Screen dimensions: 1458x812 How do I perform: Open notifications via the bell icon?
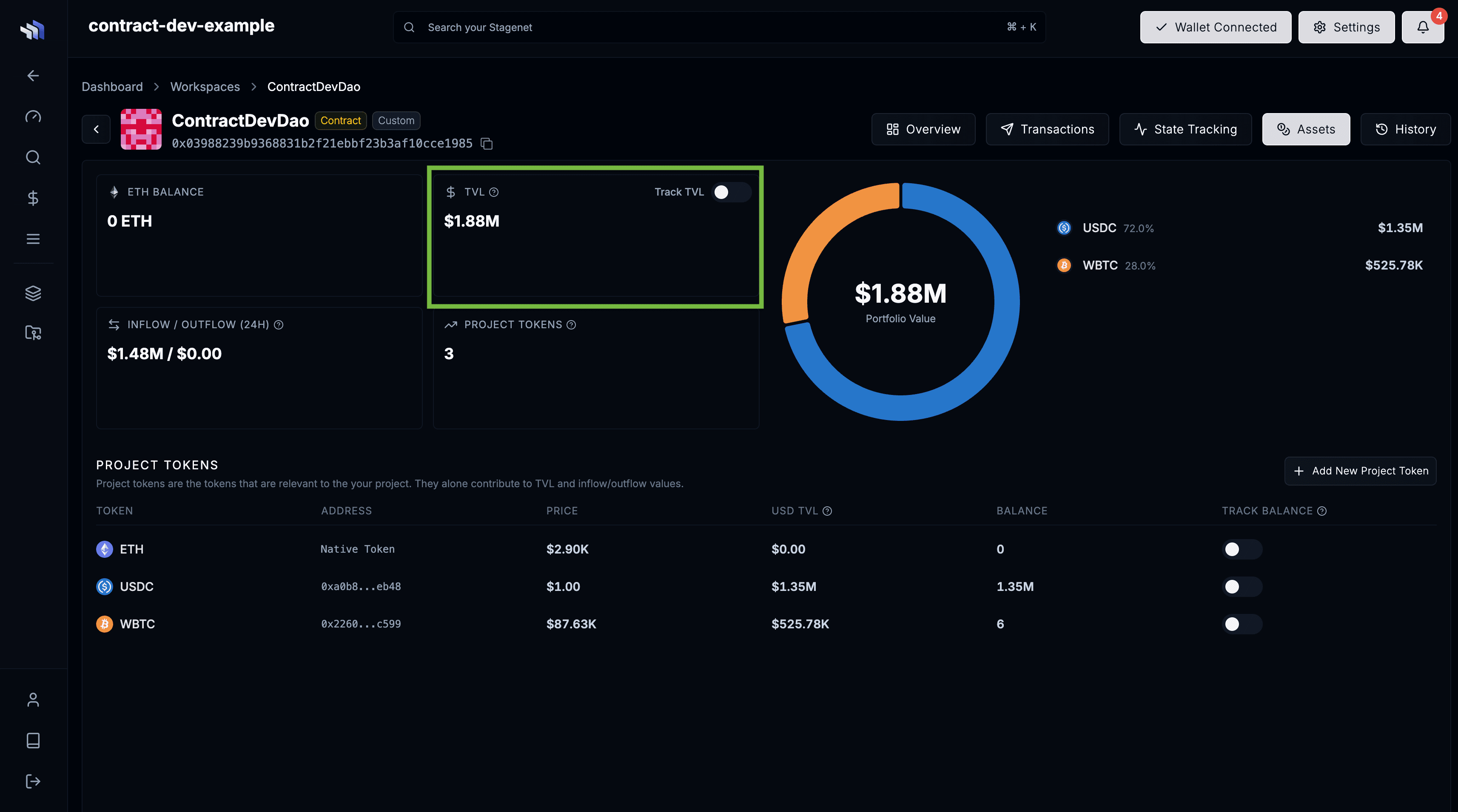[1423, 27]
